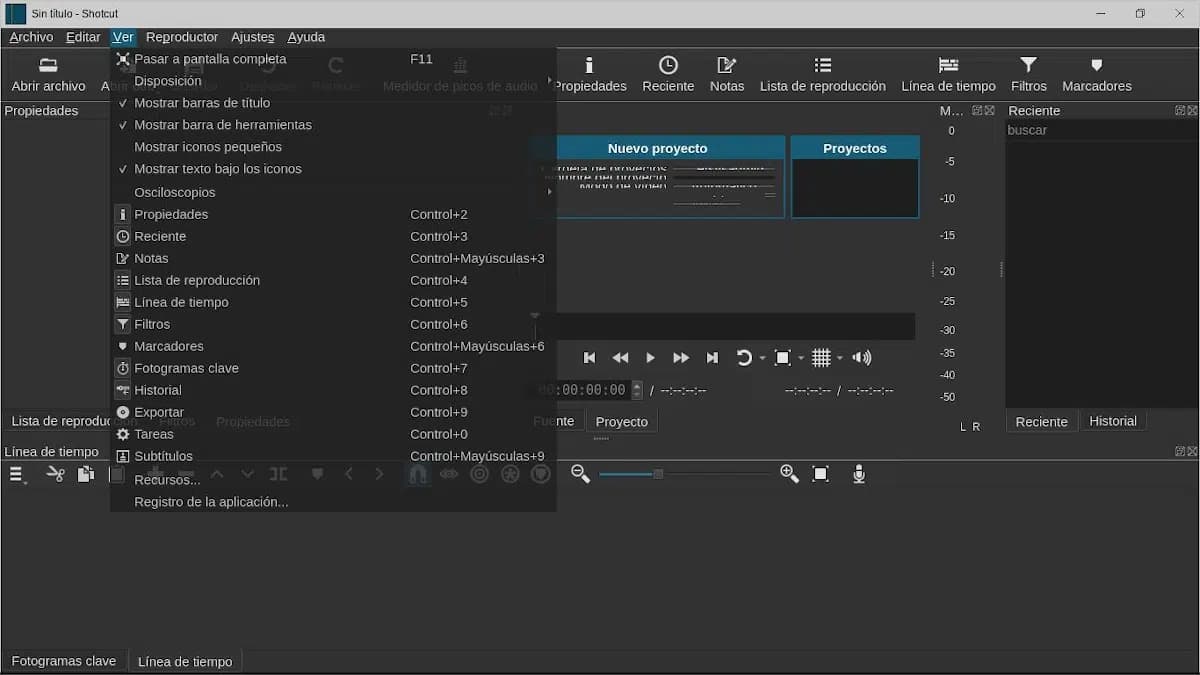Open the Ayuda menu
This screenshot has height=675, width=1200.
306,37
